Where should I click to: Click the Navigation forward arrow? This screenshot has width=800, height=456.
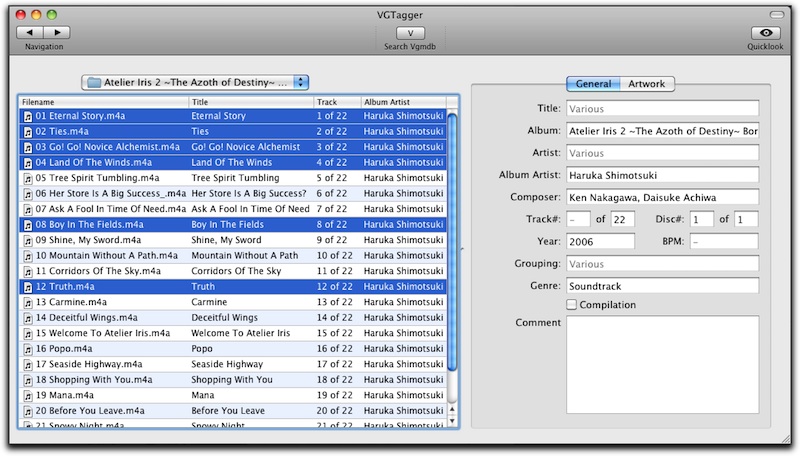click(x=57, y=33)
